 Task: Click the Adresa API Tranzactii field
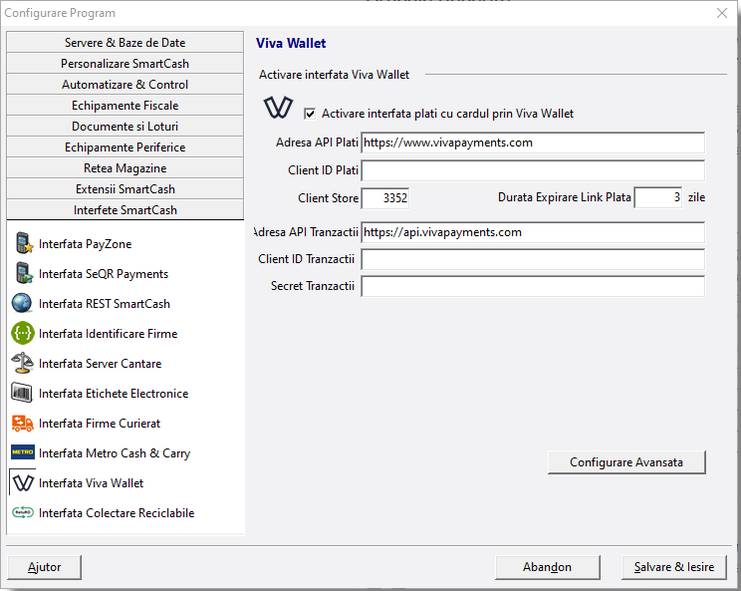(533, 232)
